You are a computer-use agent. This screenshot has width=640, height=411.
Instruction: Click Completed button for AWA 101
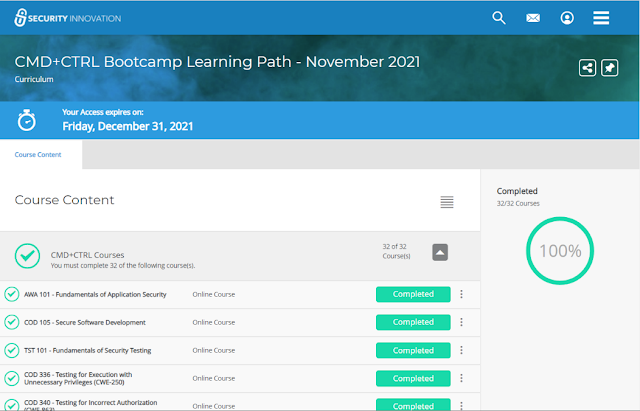pyautogui.click(x=413, y=294)
